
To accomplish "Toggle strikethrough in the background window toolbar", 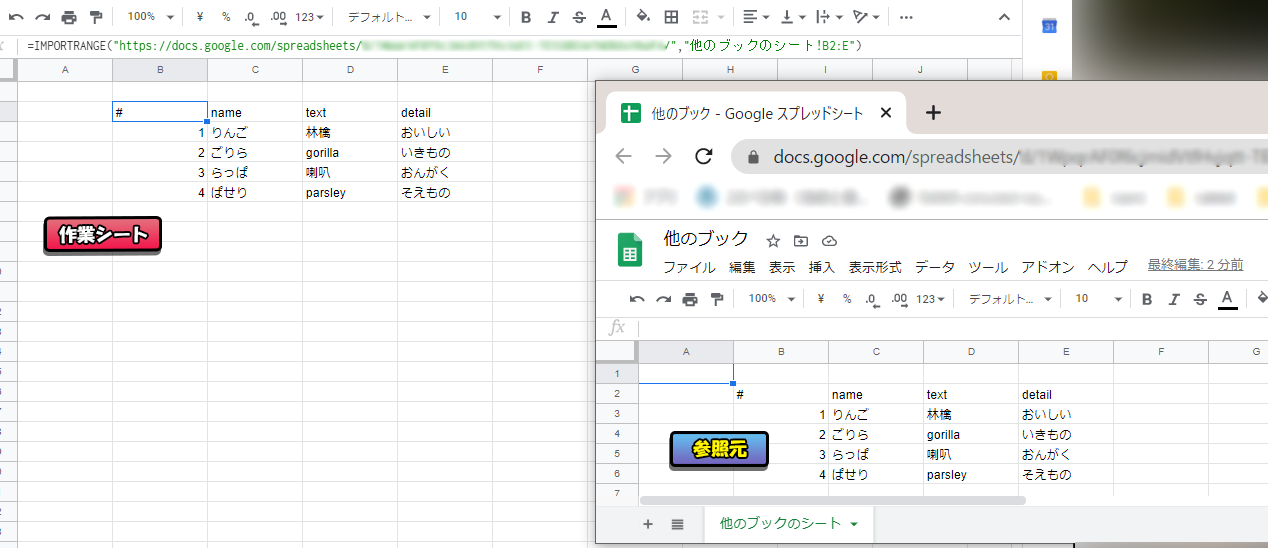I will tap(580, 17).
